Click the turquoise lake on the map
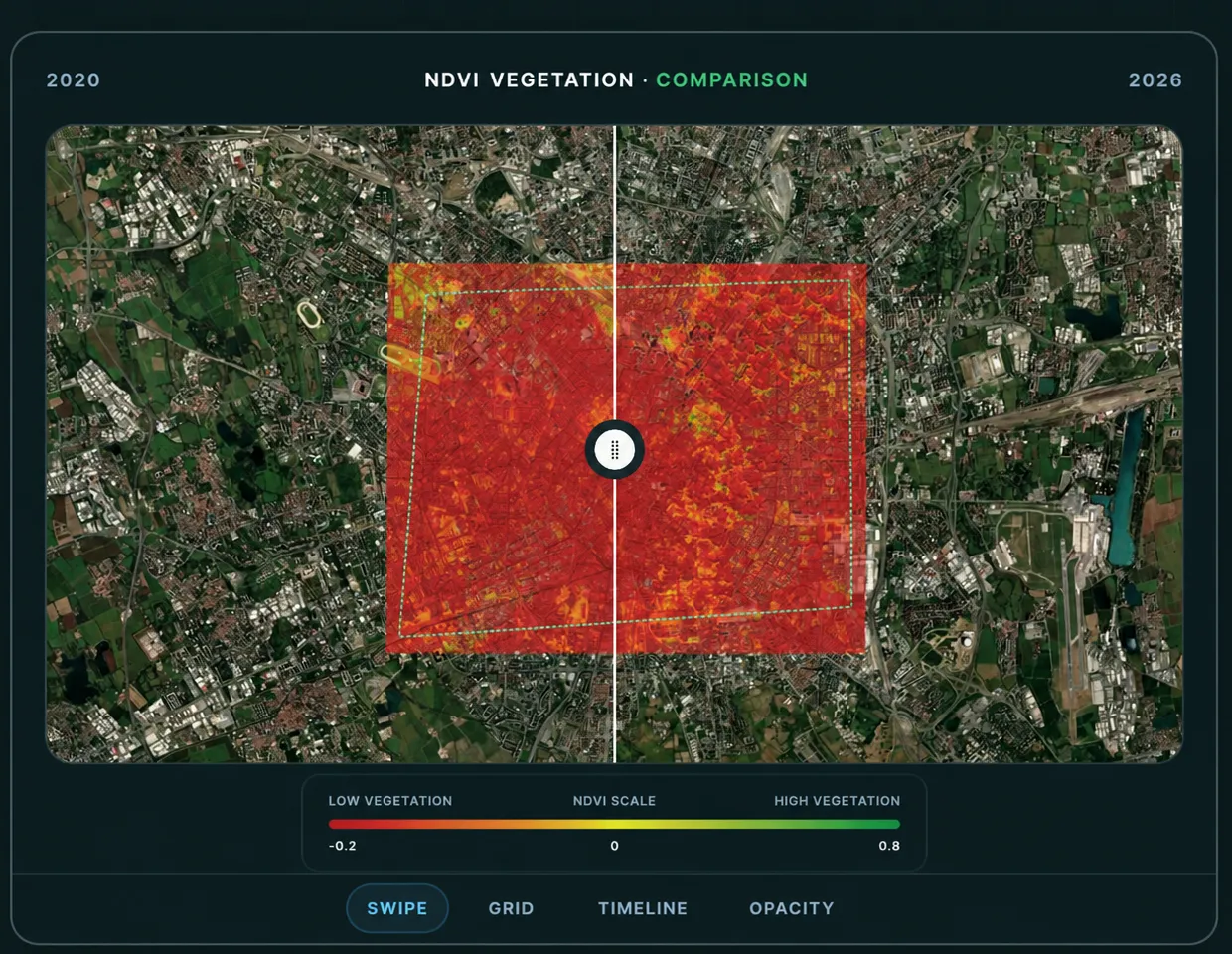This screenshot has height=954, width=1232. [x=1126, y=487]
